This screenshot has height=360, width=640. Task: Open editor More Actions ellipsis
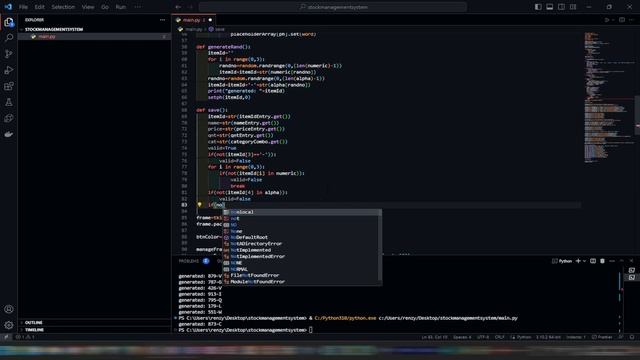[x=631, y=20]
